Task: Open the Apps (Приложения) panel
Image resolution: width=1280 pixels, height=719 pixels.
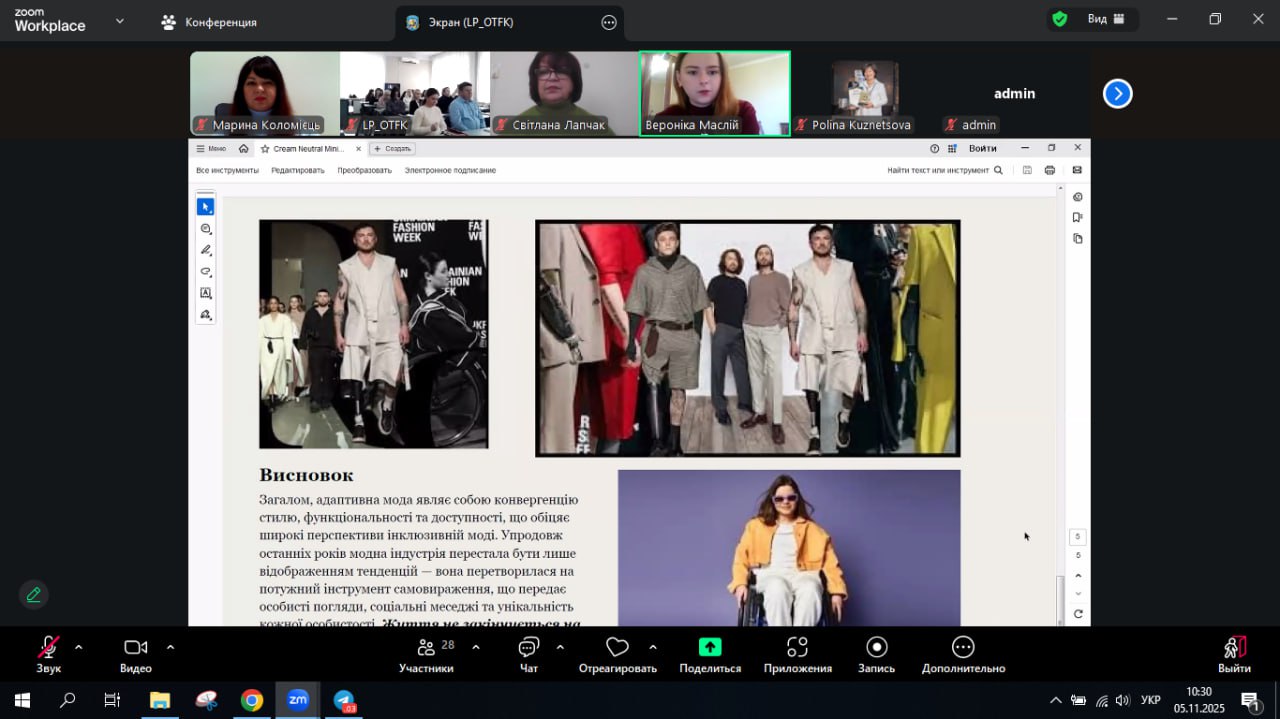Action: [797, 655]
